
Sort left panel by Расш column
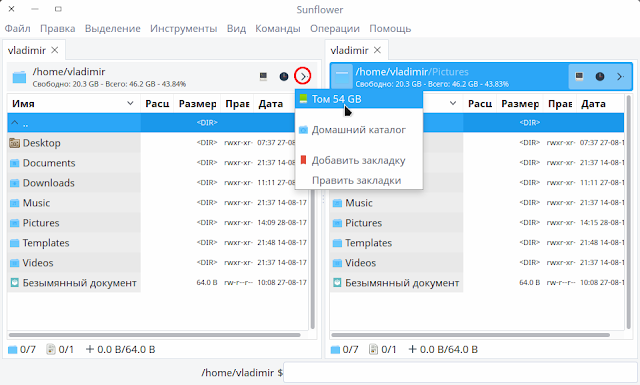pyautogui.click(x=157, y=104)
